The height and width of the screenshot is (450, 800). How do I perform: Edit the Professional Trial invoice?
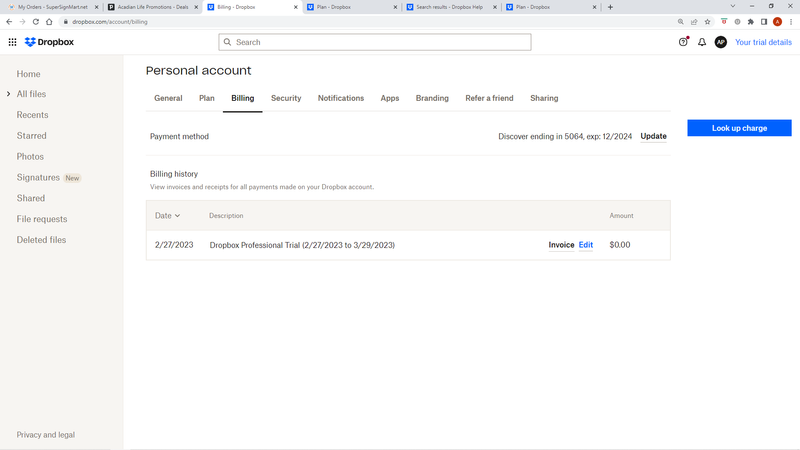586,245
